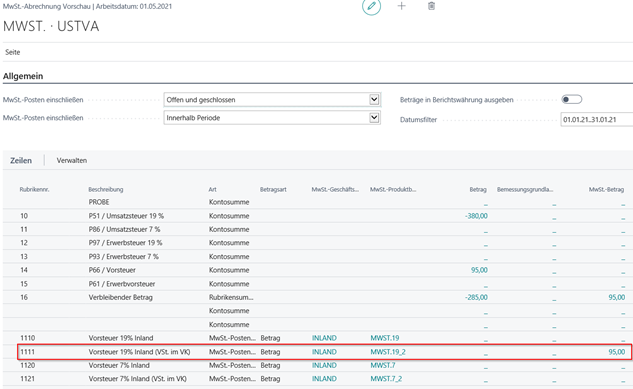The image size is (633, 389).
Task: Select the 'Vorsteuer 7% Inland' description in row 1120
Action: 119,365
